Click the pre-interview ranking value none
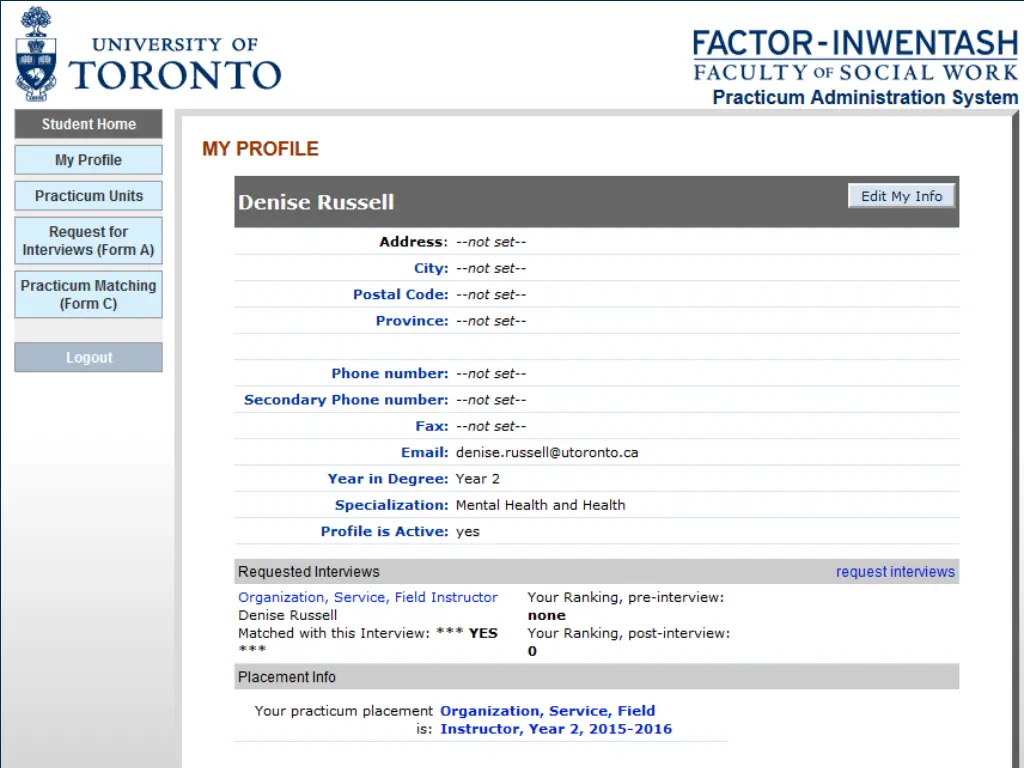The image size is (1024, 768). coord(547,615)
